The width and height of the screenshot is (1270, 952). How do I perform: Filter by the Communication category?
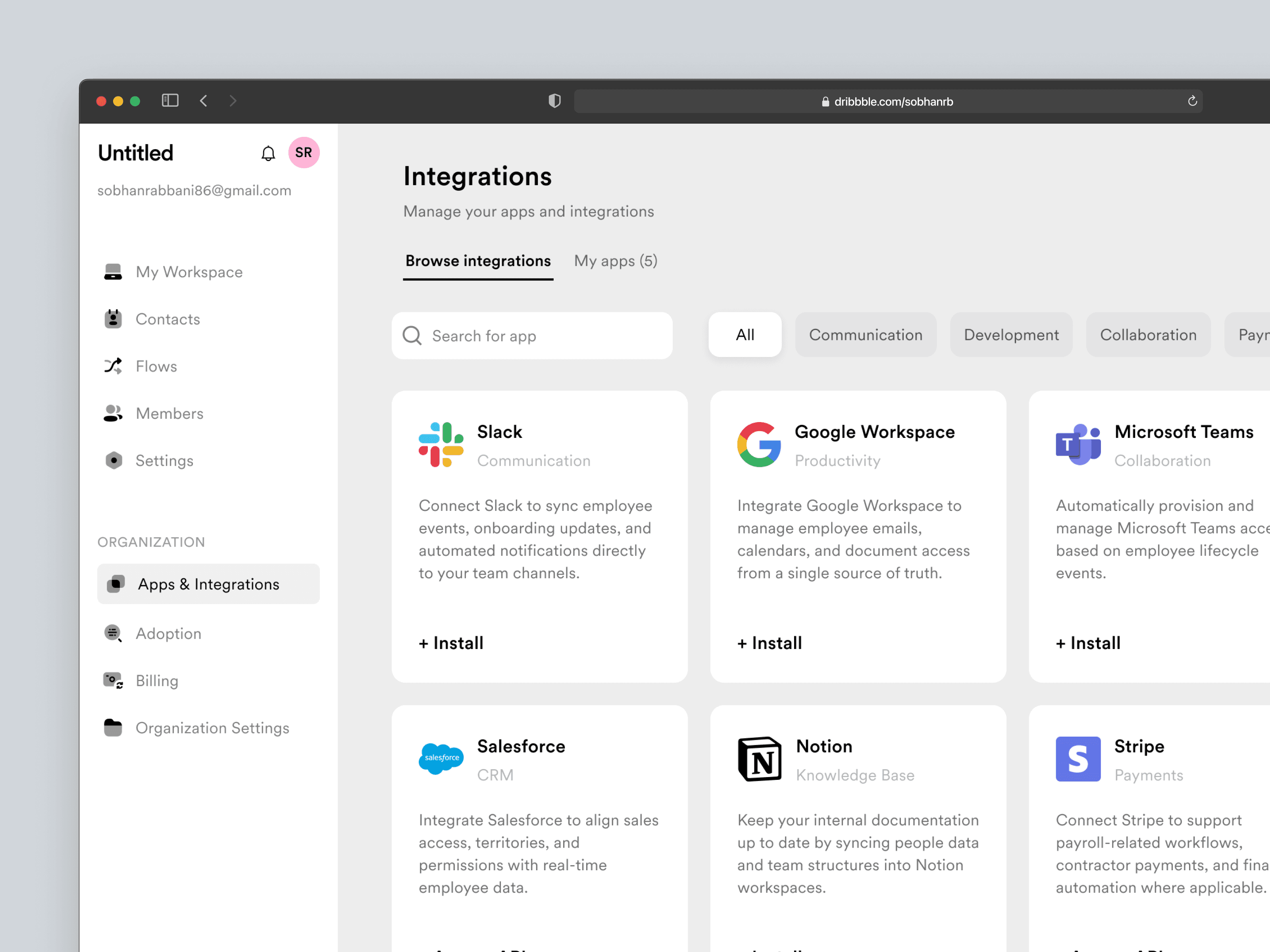[x=865, y=335]
